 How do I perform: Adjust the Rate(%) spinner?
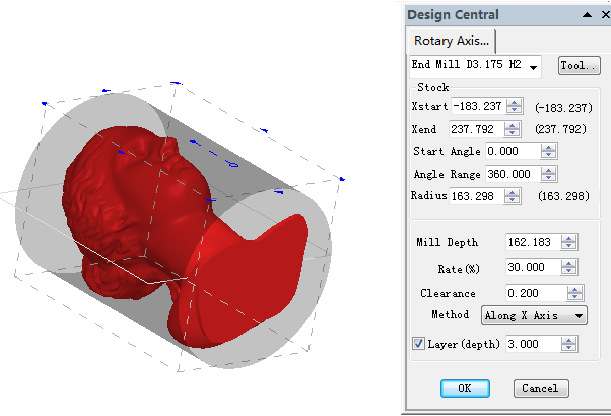(569, 267)
